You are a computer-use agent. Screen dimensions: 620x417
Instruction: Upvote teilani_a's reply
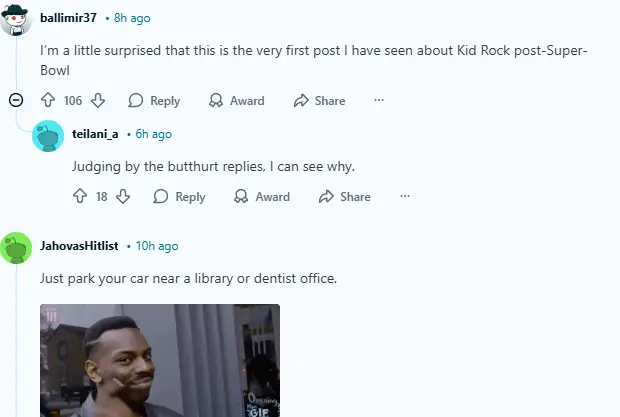(80, 196)
